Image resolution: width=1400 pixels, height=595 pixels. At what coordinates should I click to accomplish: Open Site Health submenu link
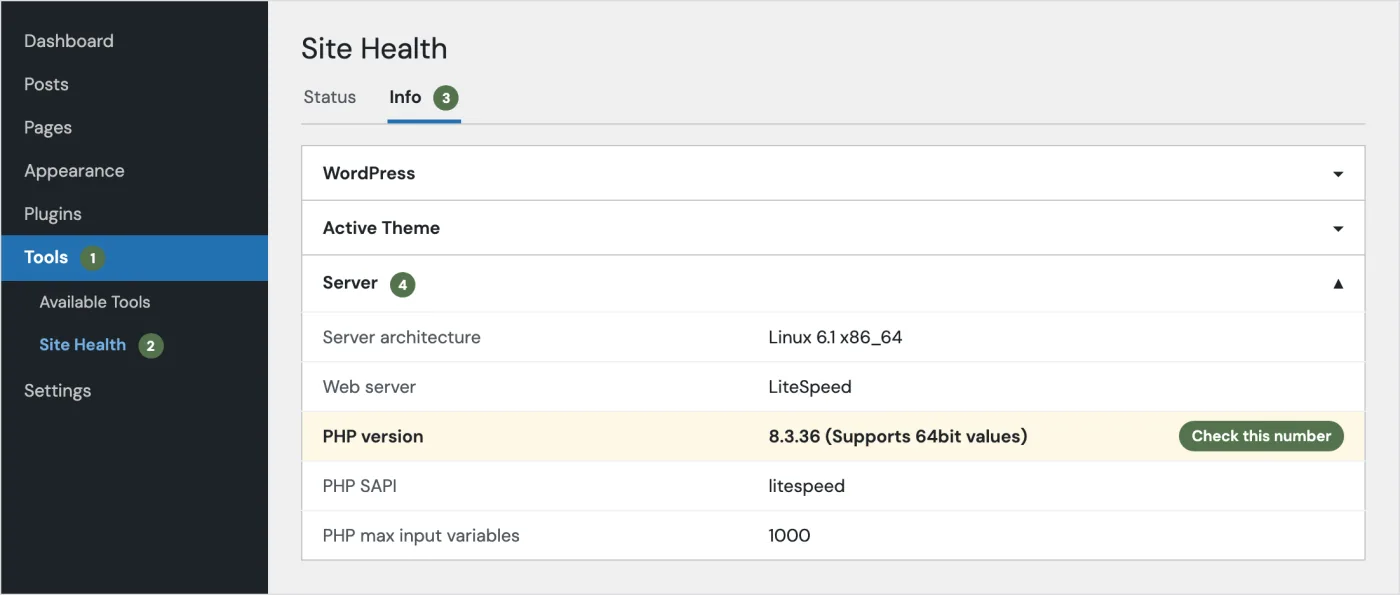[x=83, y=345]
